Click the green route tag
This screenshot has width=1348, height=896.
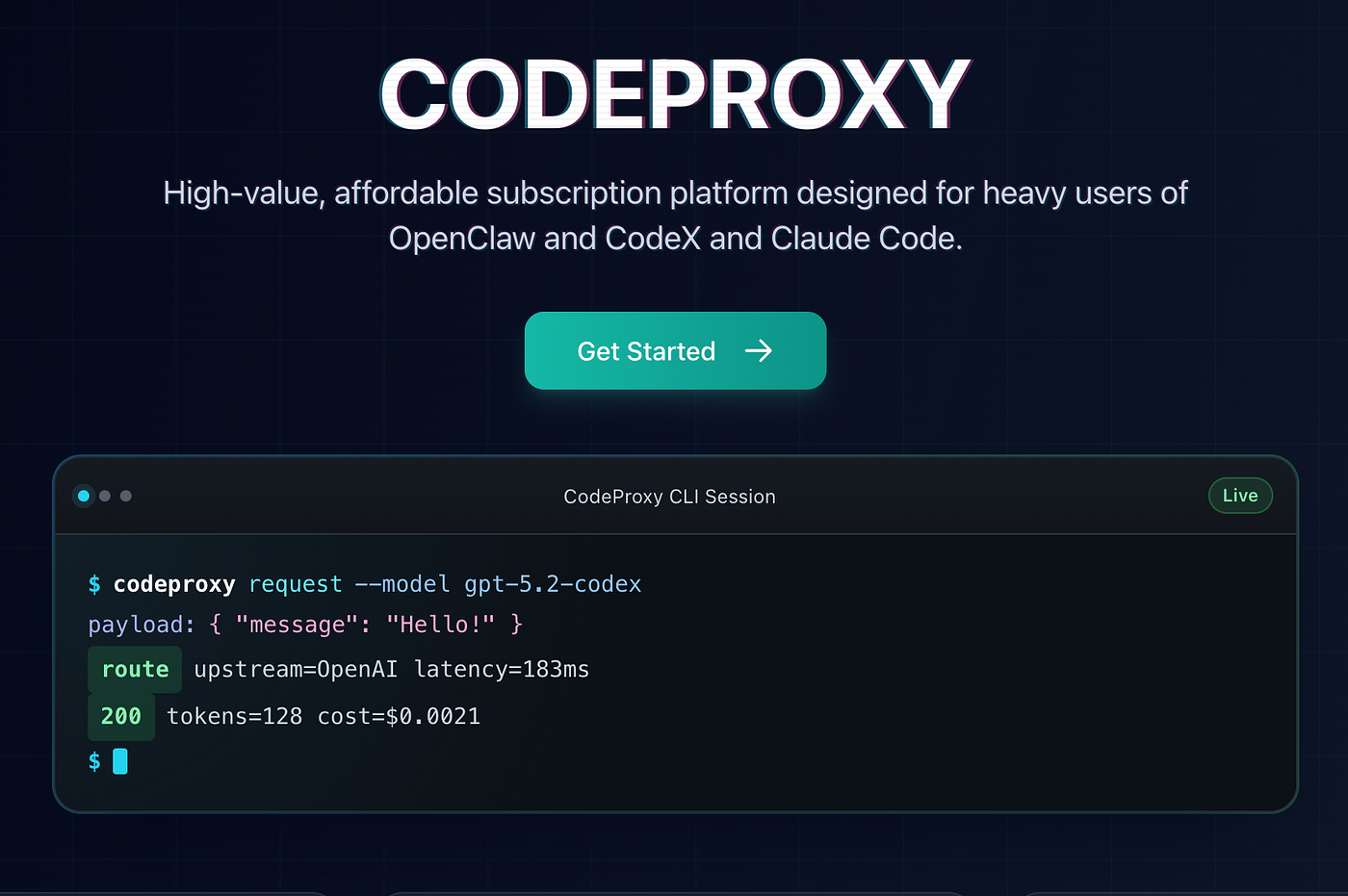click(x=135, y=669)
